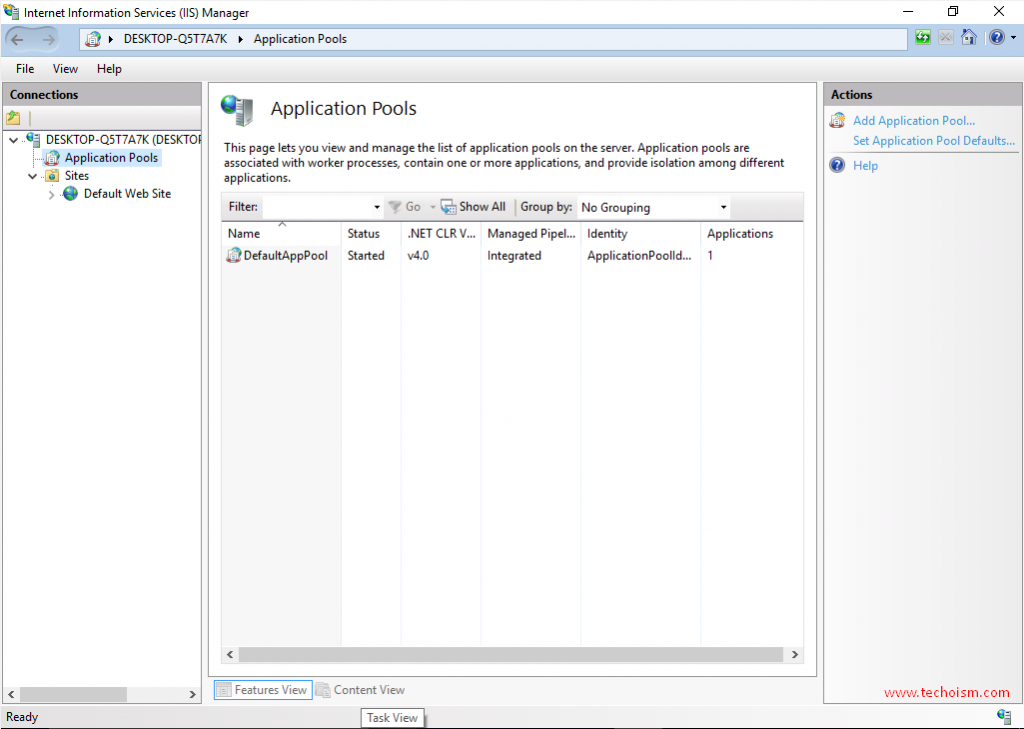Expand breadcrumb arrow before DESKTOP-Q5T7A7K
This screenshot has width=1024, height=729.
tap(110, 39)
